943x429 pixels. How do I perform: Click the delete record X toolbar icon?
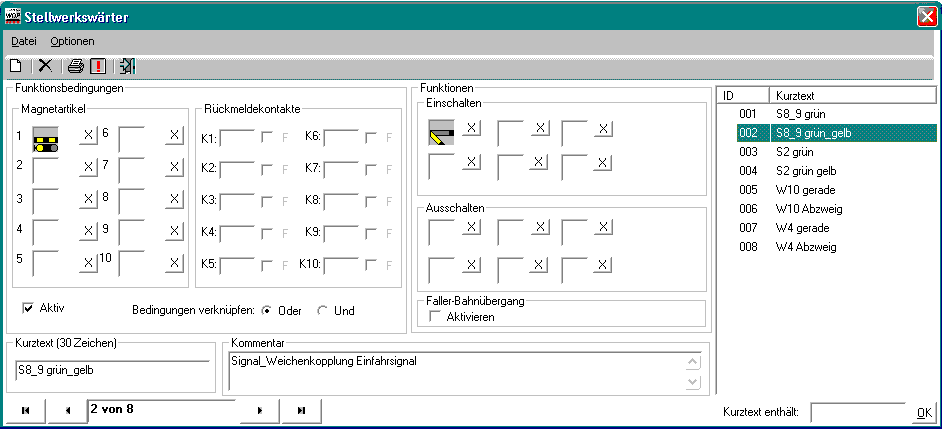click(x=45, y=66)
